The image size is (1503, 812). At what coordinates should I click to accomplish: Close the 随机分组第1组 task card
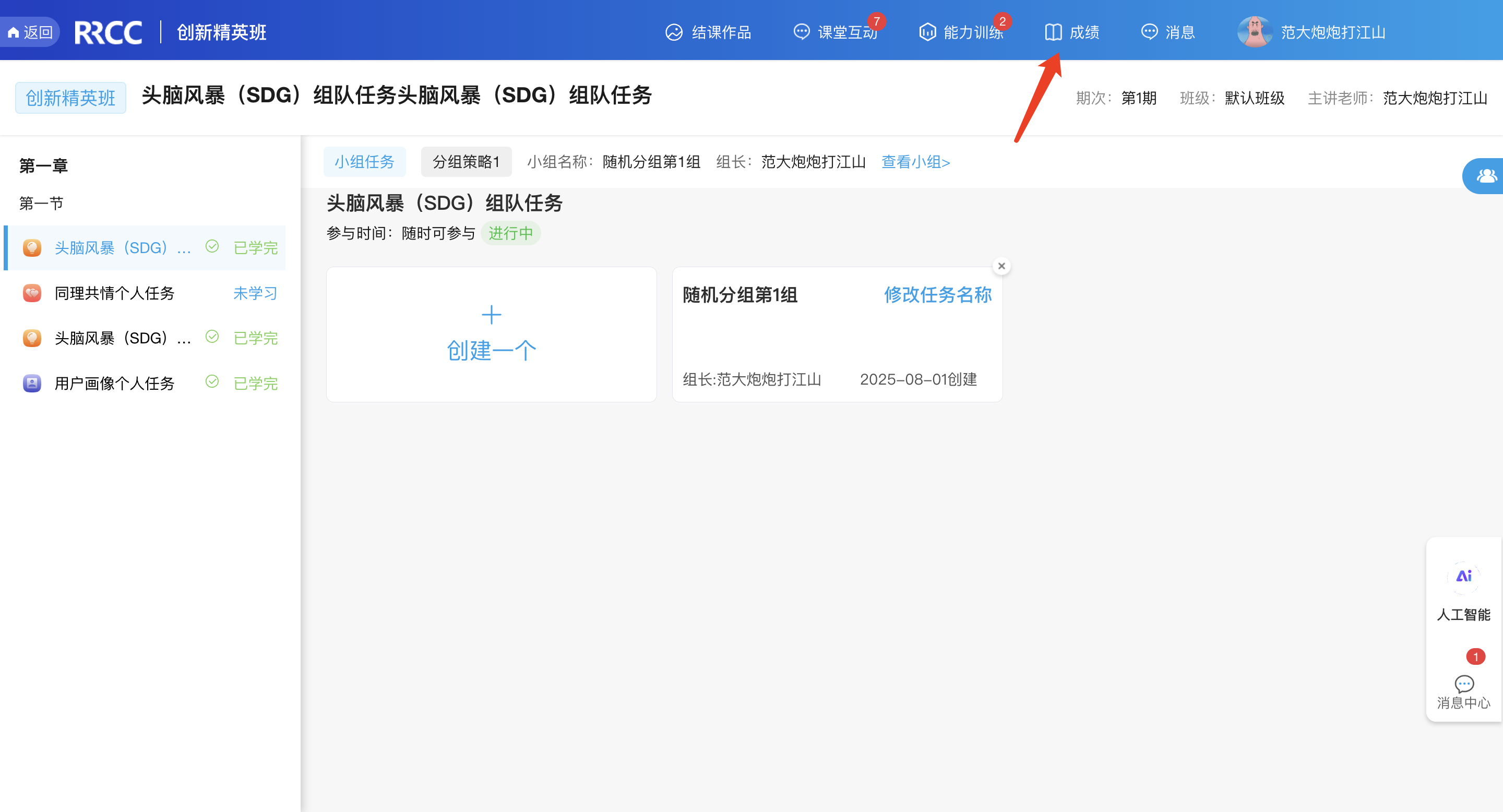click(x=1002, y=266)
